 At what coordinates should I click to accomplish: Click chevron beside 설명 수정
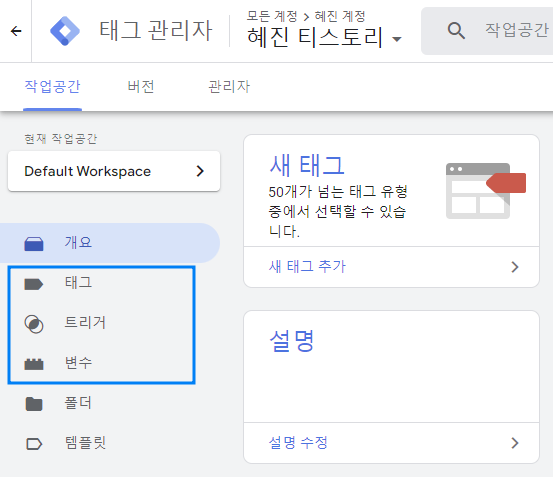pyautogui.click(x=515, y=443)
